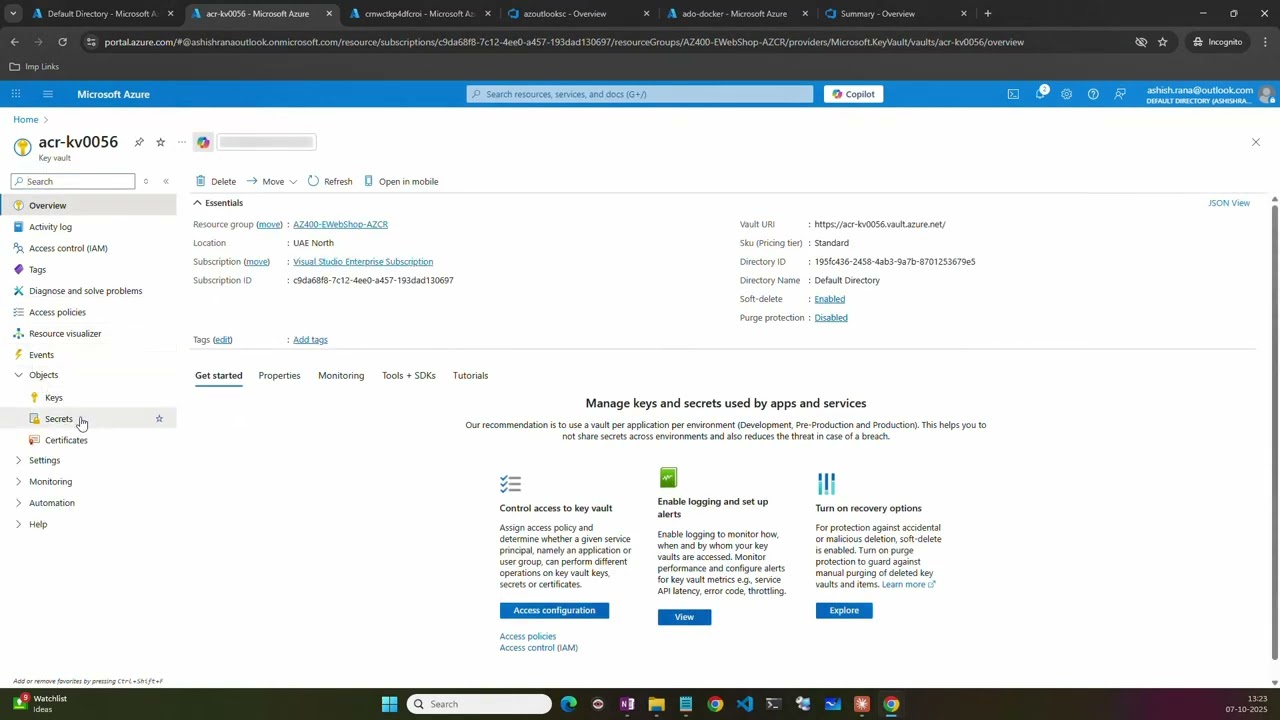Image resolution: width=1280 pixels, height=720 pixels.
Task: Open a new browser tab
Action: [988, 14]
